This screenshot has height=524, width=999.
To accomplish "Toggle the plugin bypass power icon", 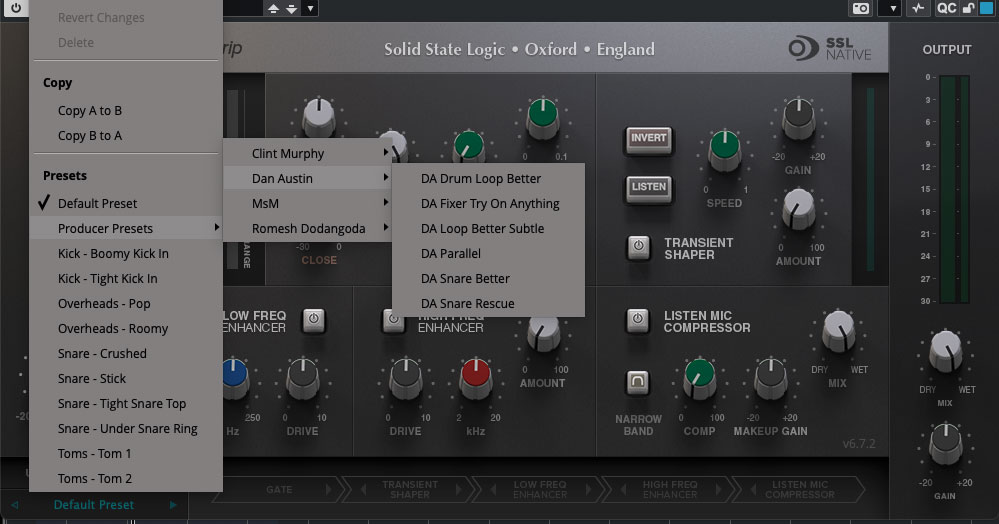I will (15, 8).
